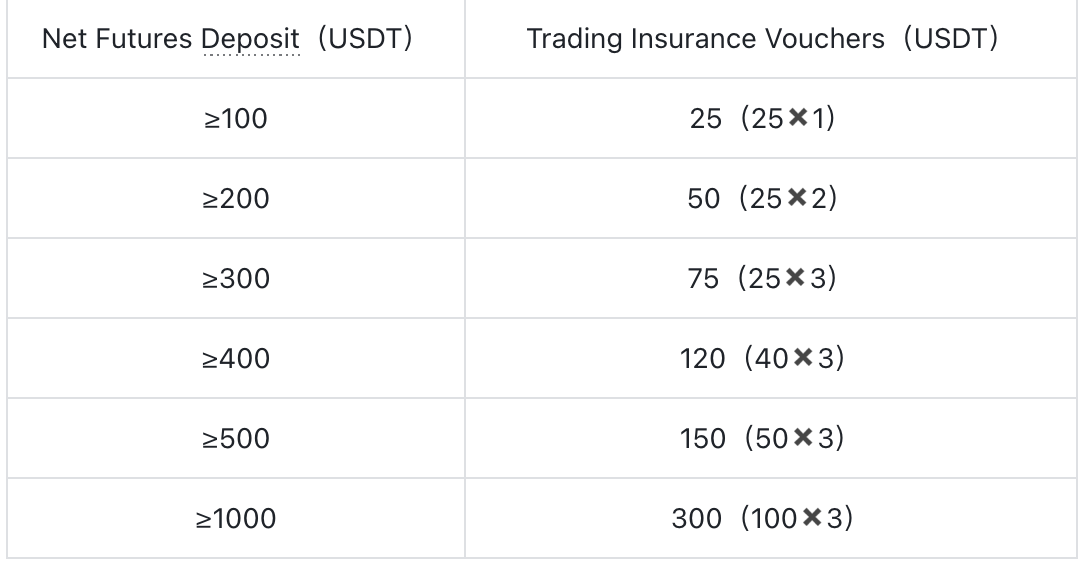Click the 75 (25×3) voucher cell
The image size is (1084, 566).
click(771, 279)
